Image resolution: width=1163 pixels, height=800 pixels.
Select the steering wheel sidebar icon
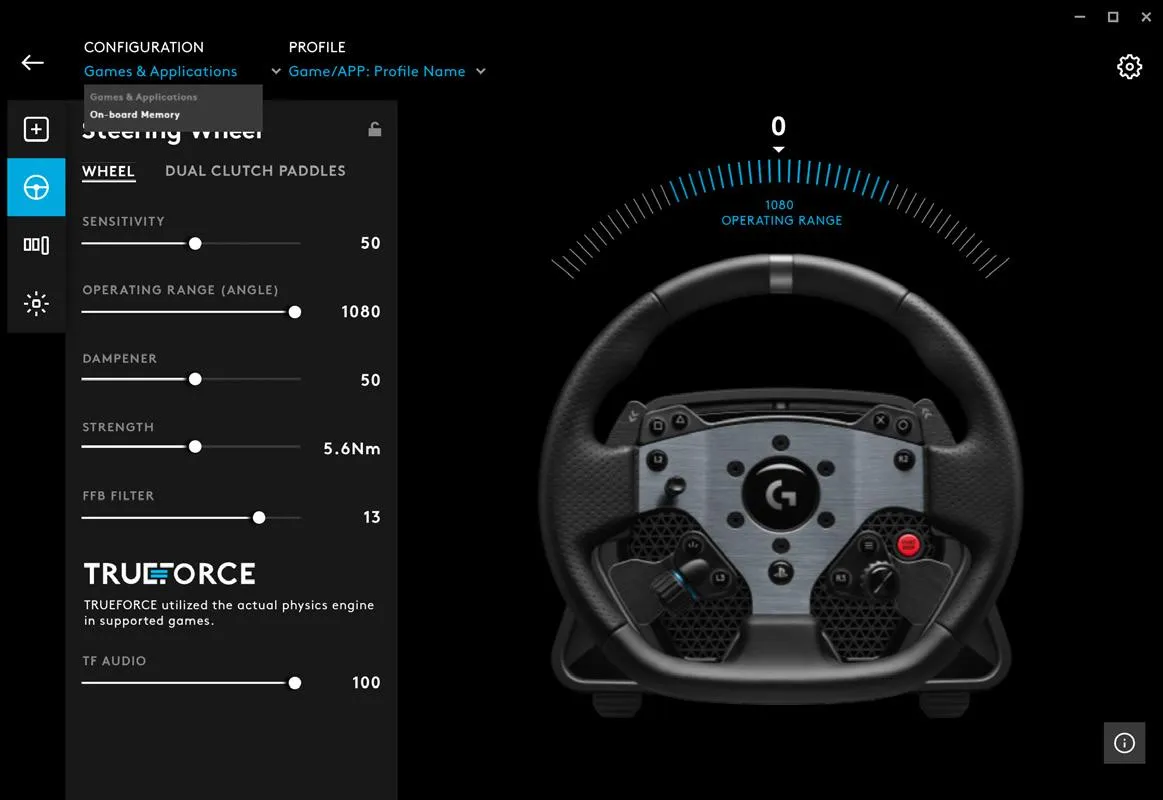36,188
